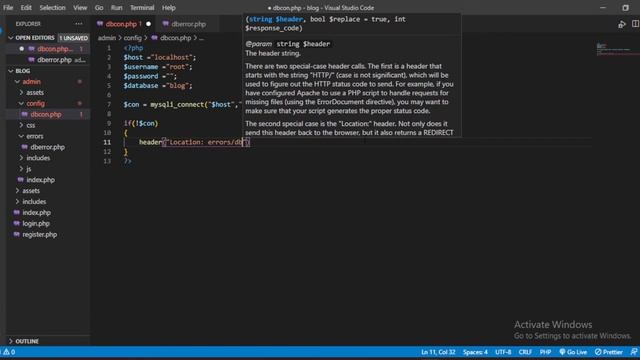Click the PHP language mode selector
640x360 pixels.
click(545, 352)
